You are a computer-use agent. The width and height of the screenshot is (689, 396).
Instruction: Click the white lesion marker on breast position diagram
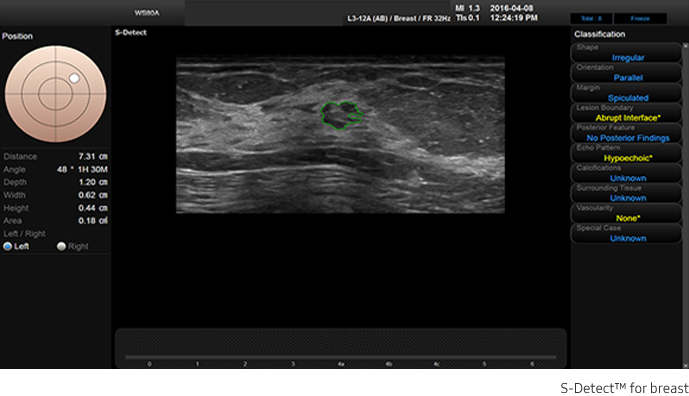click(74, 78)
